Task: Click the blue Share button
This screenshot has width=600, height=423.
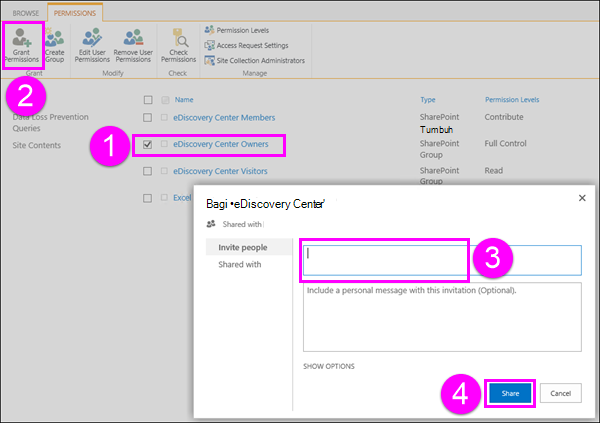Action: pyautogui.click(x=510, y=393)
